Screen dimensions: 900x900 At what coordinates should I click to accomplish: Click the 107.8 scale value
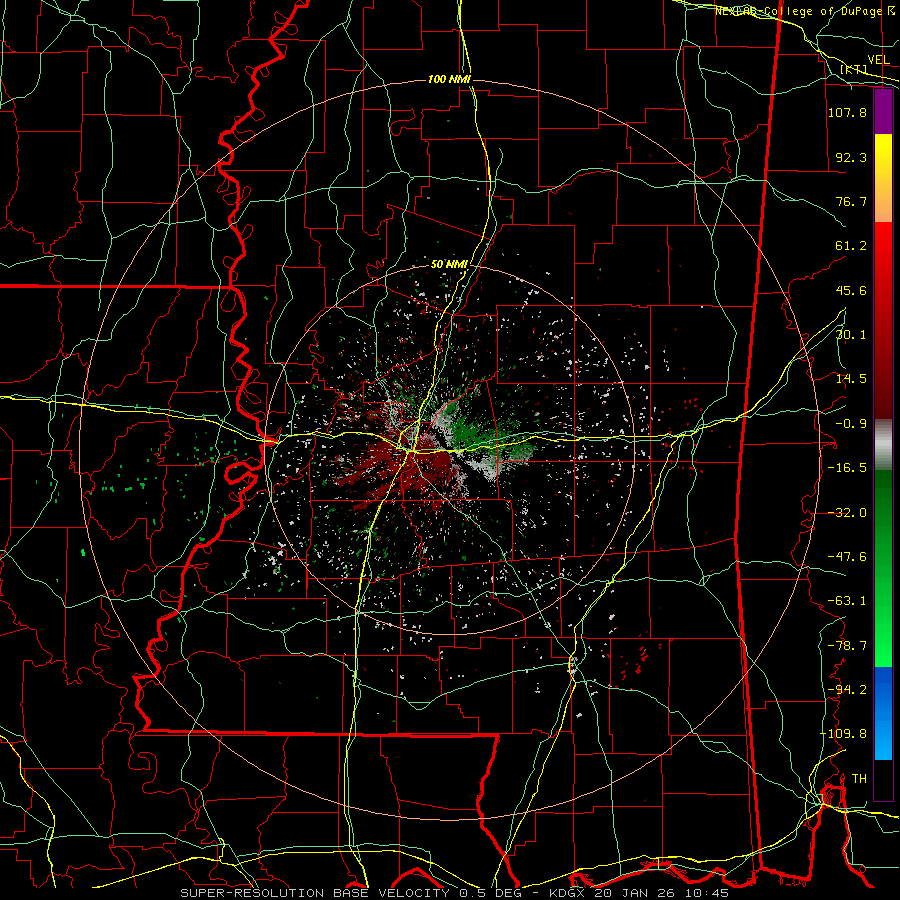847,112
